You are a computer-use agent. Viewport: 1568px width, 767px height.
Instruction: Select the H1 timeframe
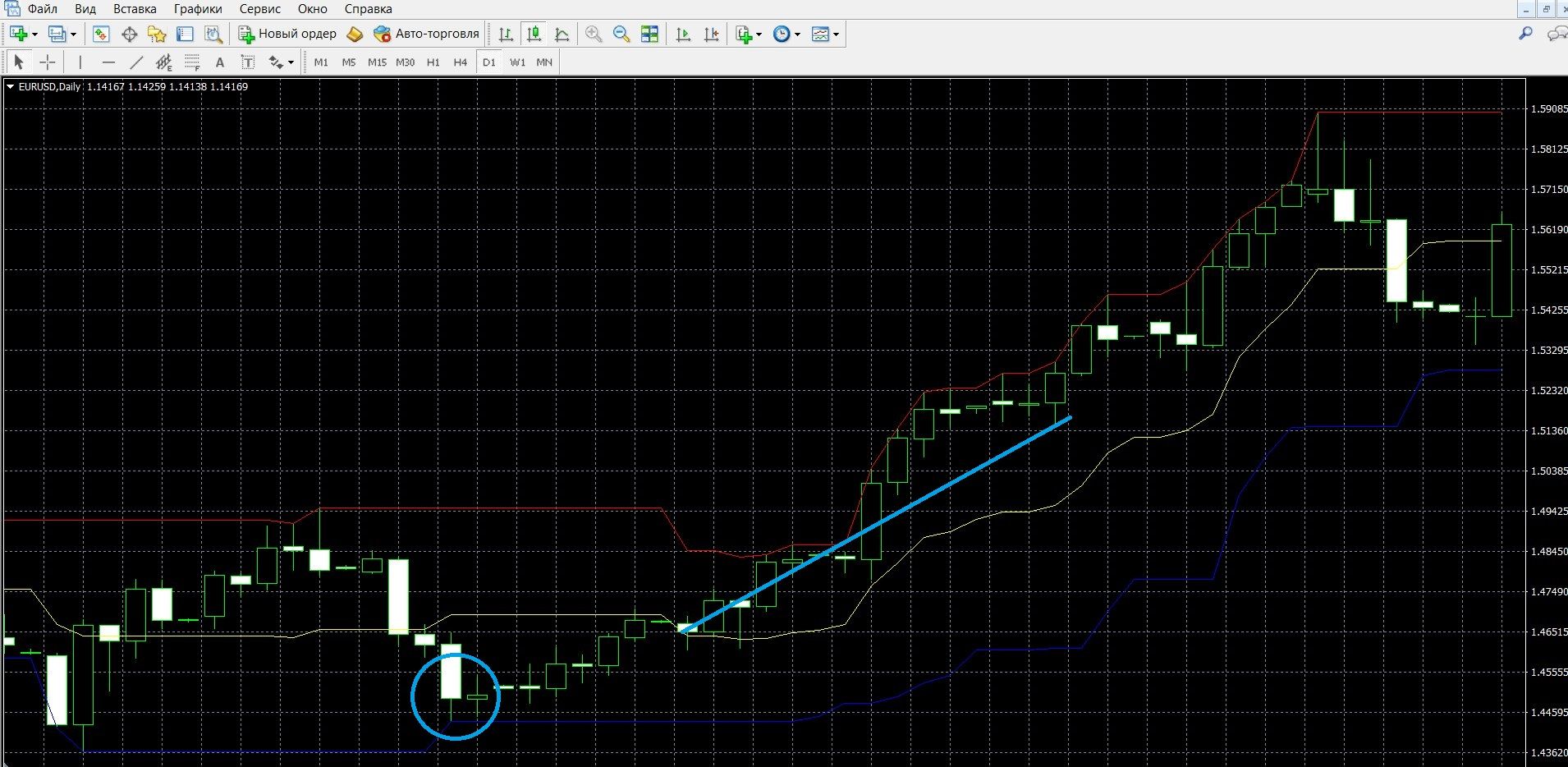[433, 62]
